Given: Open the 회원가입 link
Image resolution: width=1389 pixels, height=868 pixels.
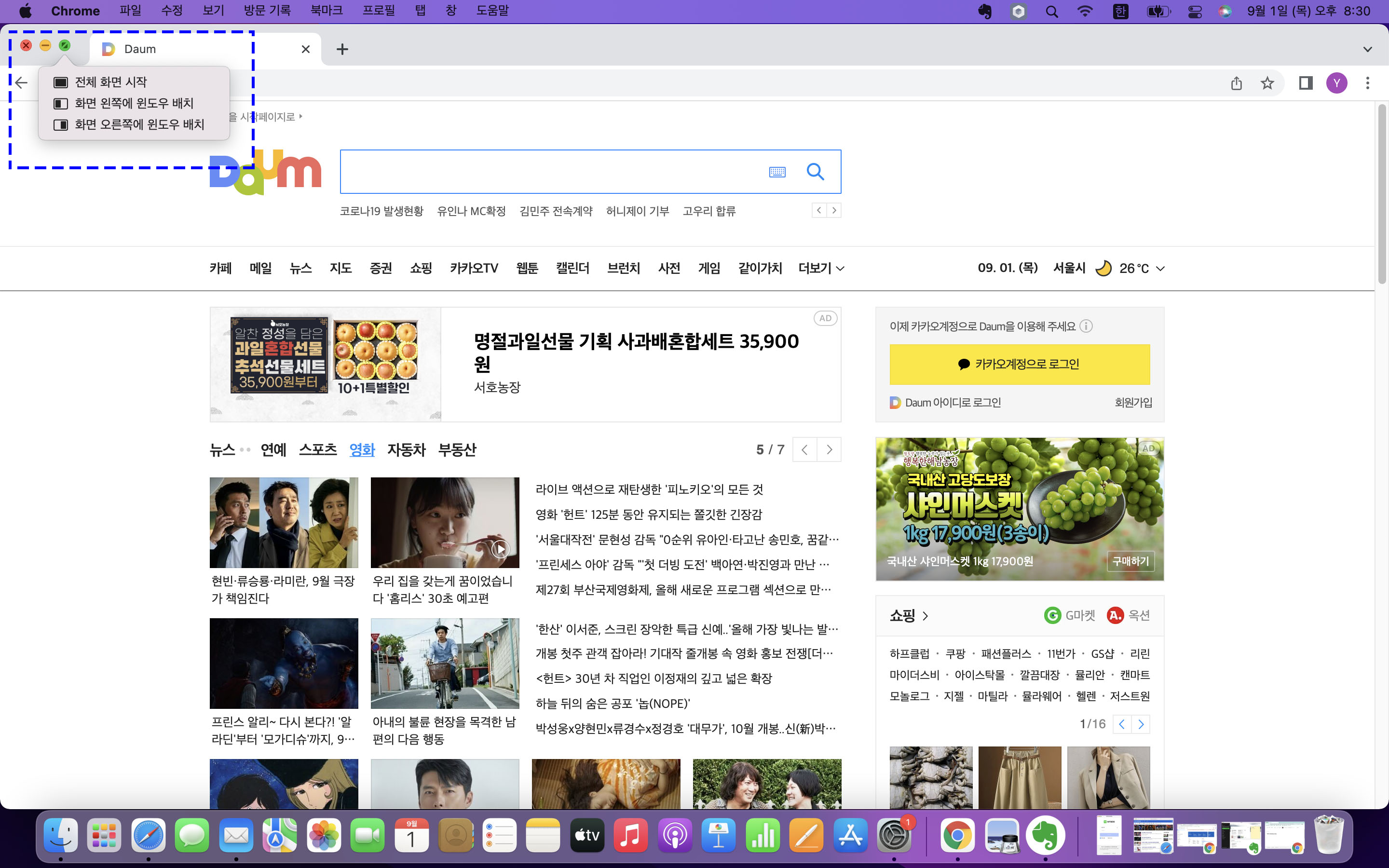Looking at the screenshot, I should (x=1132, y=403).
